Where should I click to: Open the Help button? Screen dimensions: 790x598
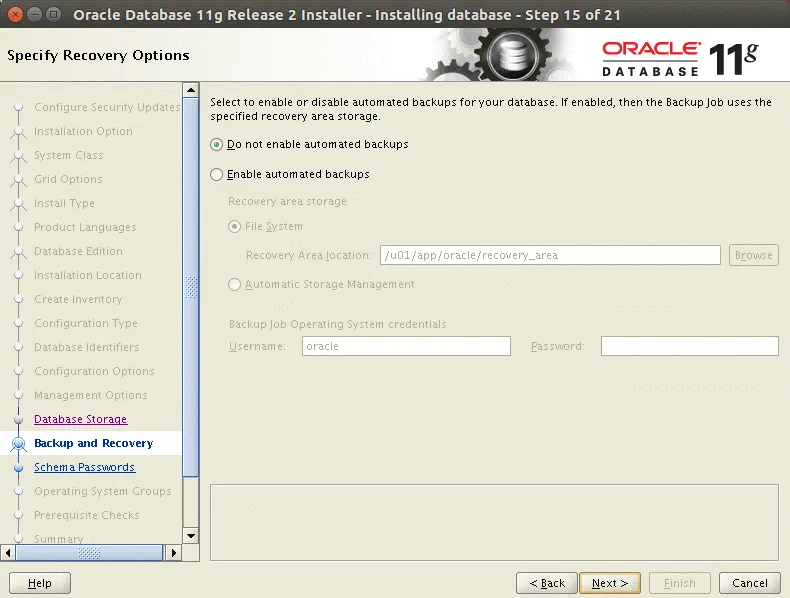(x=40, y=583)
